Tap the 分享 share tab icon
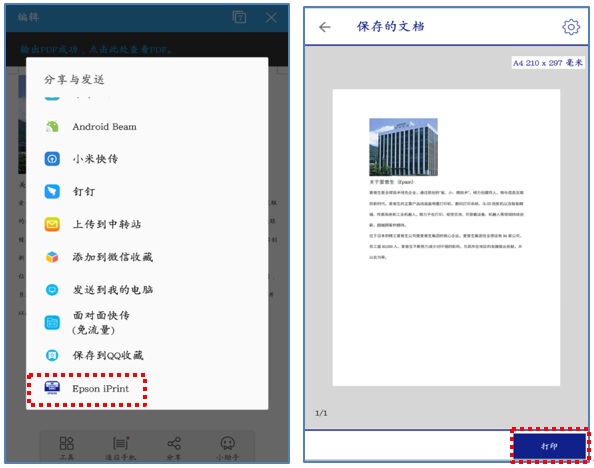The image size is (594, 468). click(x=174, y=448)
